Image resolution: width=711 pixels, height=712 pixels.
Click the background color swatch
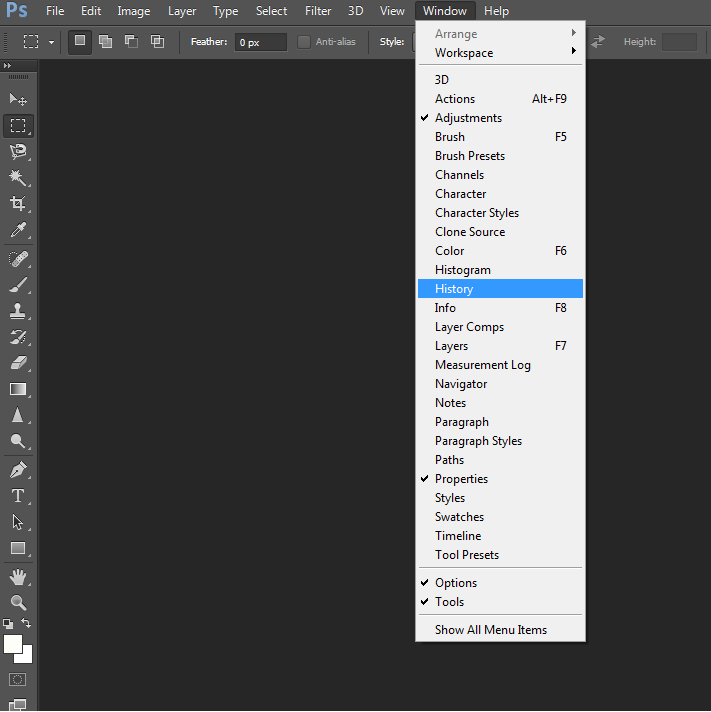[x=26, y=657]
